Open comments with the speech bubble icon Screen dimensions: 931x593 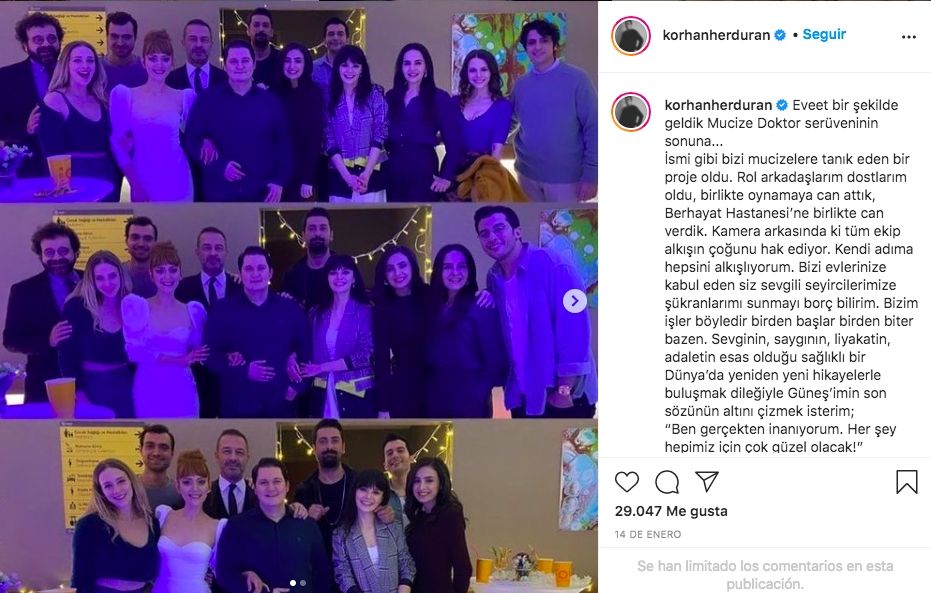(667, 482)
